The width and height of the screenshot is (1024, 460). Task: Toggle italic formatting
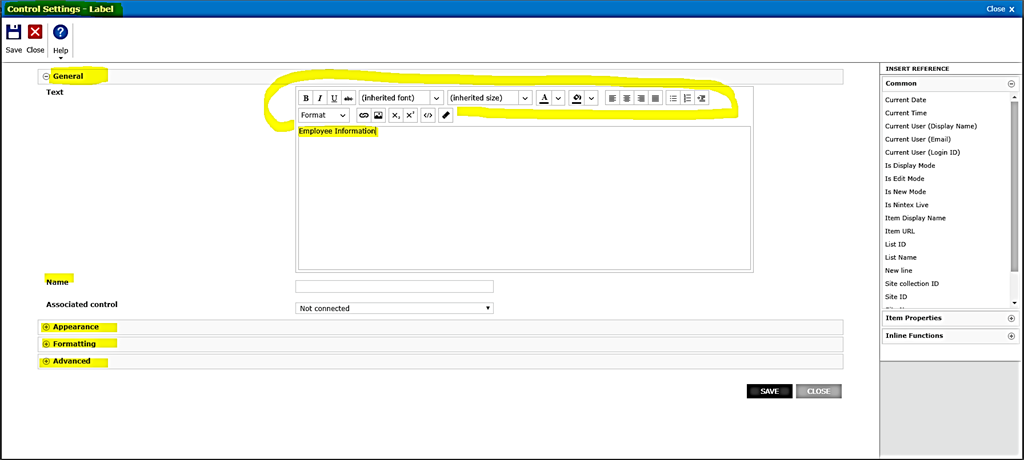pyautogui.click(x=320, y=98)
